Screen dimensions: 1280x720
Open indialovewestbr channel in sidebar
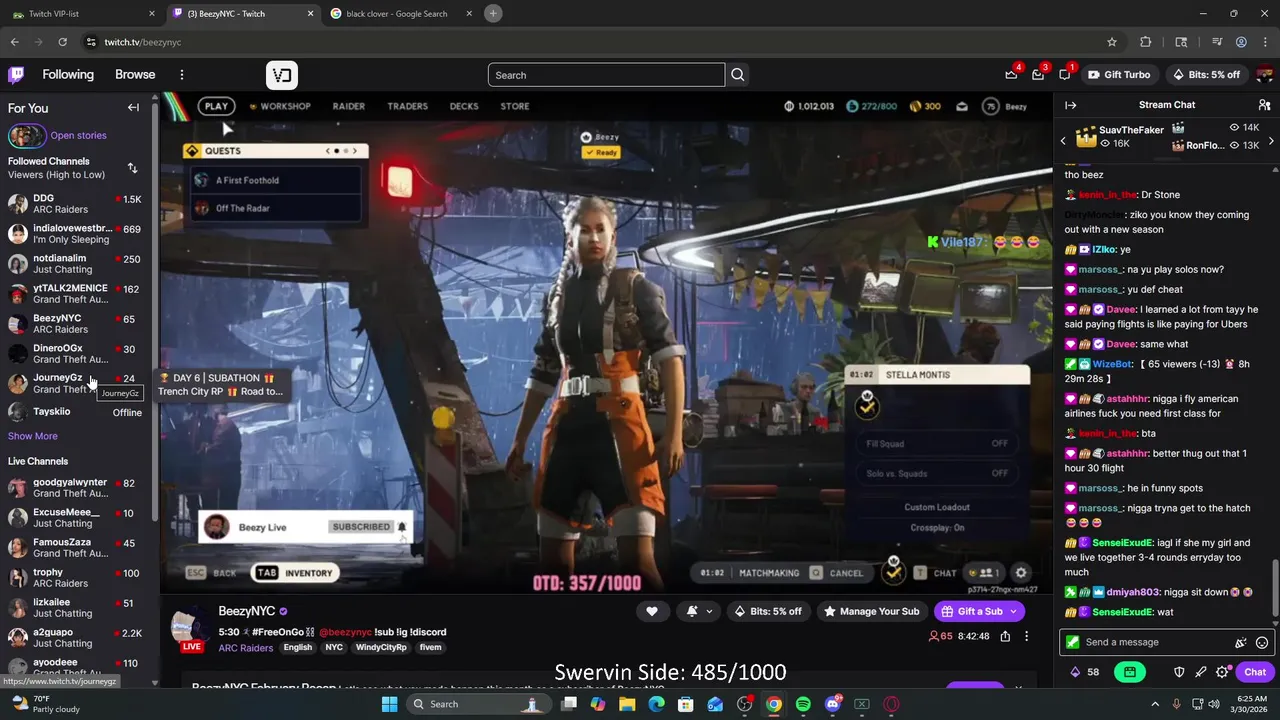click(75, 234)
